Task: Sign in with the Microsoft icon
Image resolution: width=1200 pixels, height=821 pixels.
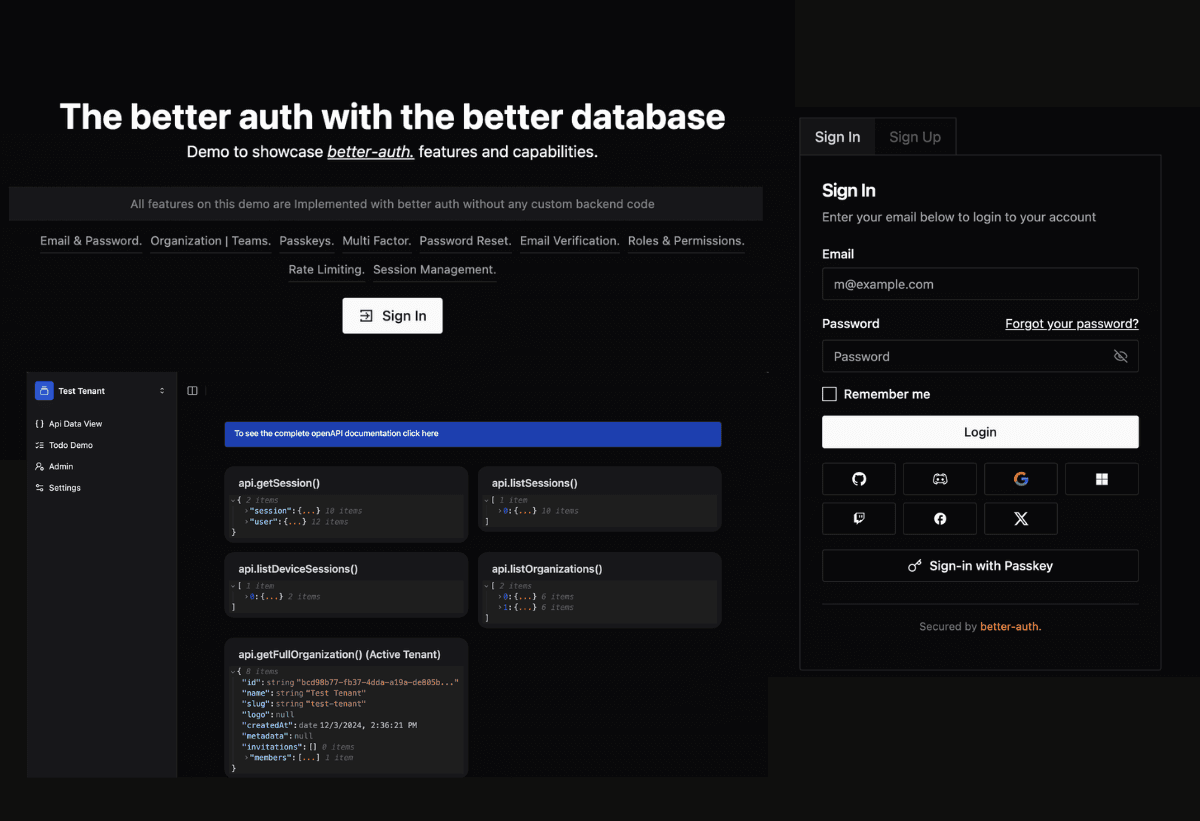Action: point(1101,478)
